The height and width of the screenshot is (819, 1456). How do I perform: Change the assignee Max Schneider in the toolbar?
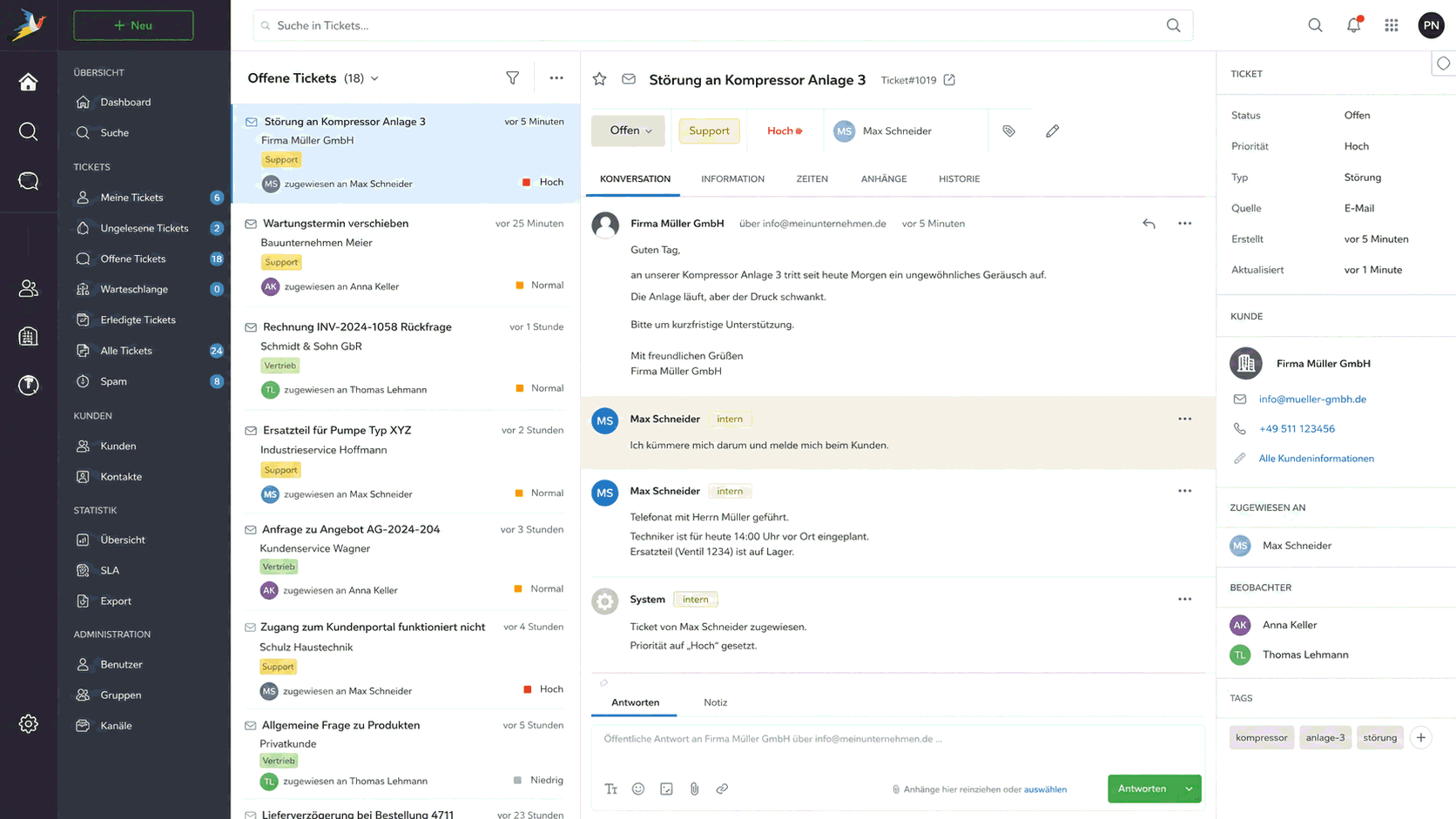tap(884, 131)
